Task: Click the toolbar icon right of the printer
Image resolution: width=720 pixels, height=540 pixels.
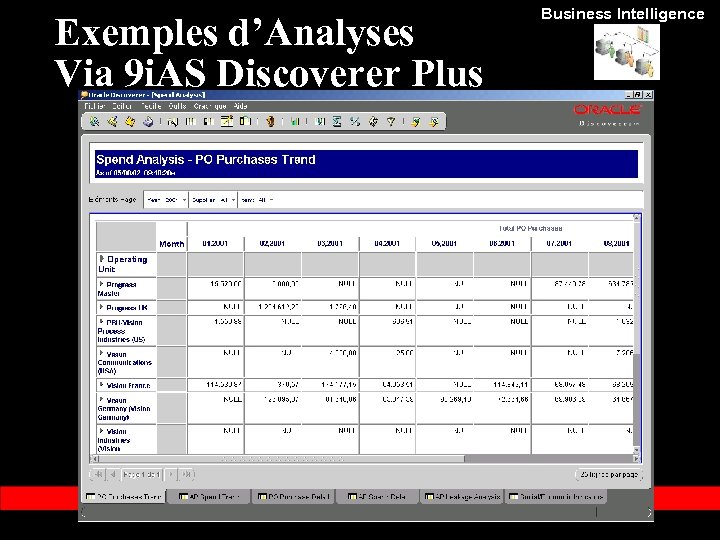Action: point(172,121)
